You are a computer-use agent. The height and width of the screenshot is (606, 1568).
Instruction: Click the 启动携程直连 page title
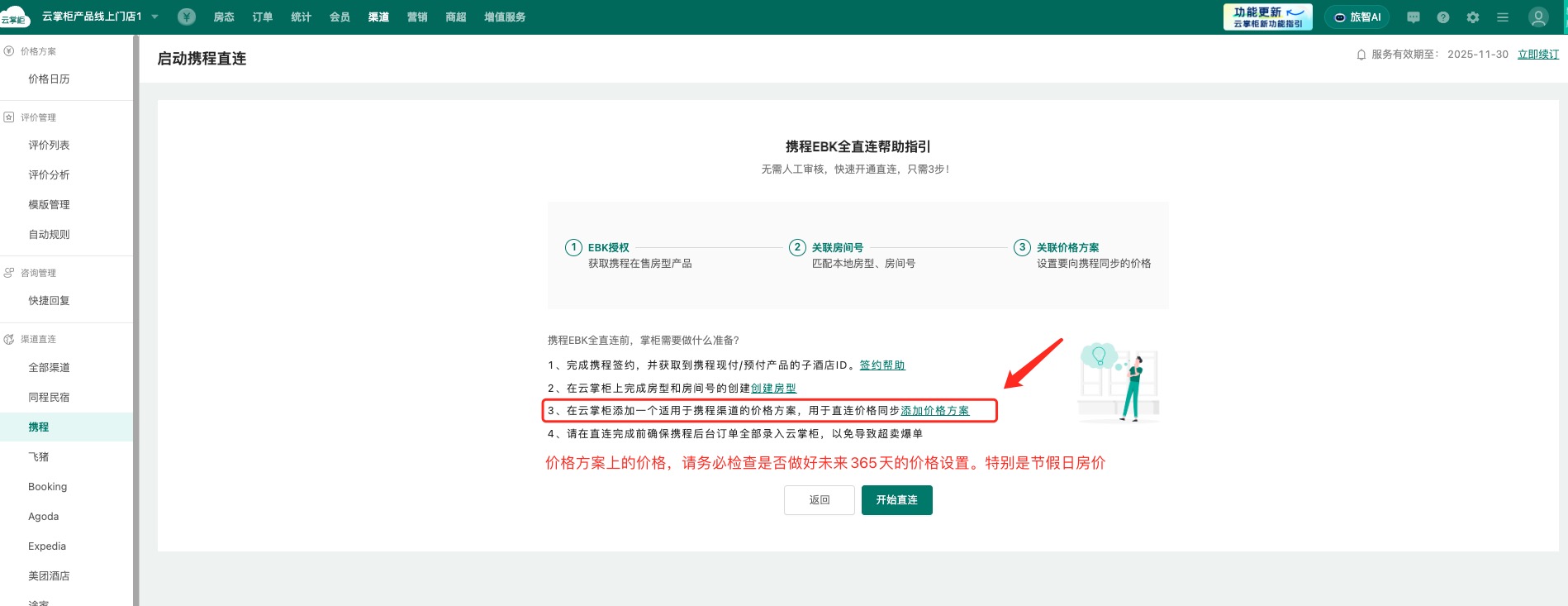tap(202, 59)
